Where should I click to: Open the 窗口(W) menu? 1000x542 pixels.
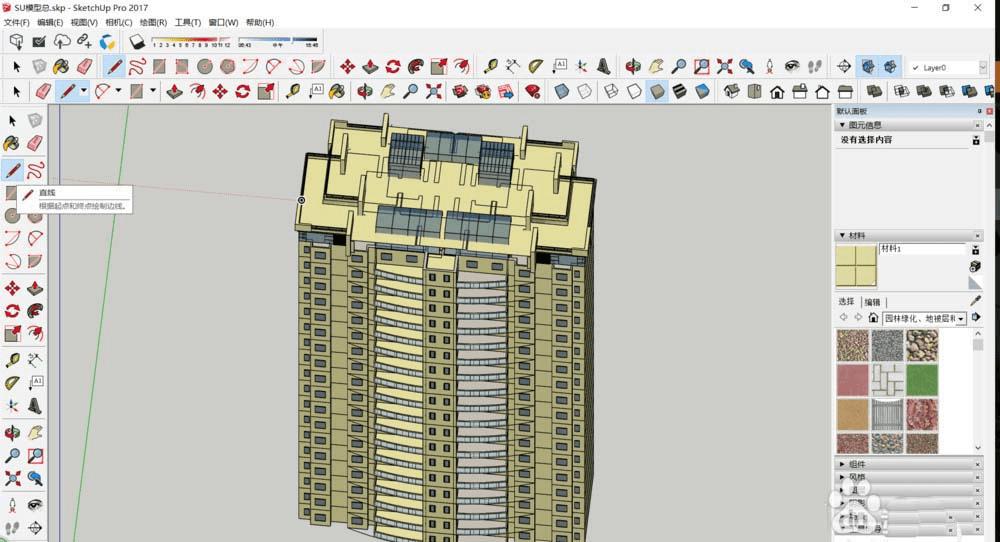pos(223,22)
